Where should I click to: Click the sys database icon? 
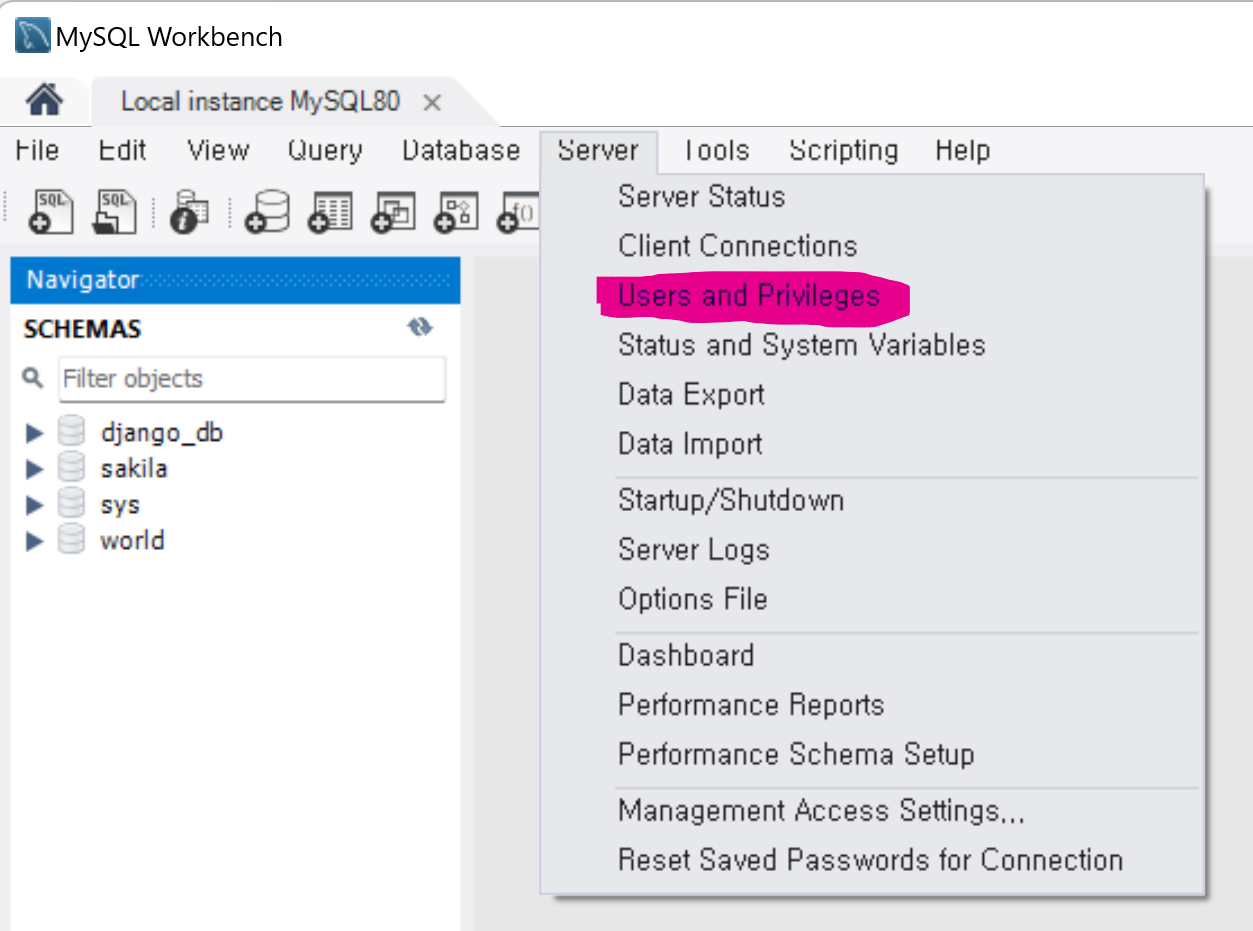[72, 504]
